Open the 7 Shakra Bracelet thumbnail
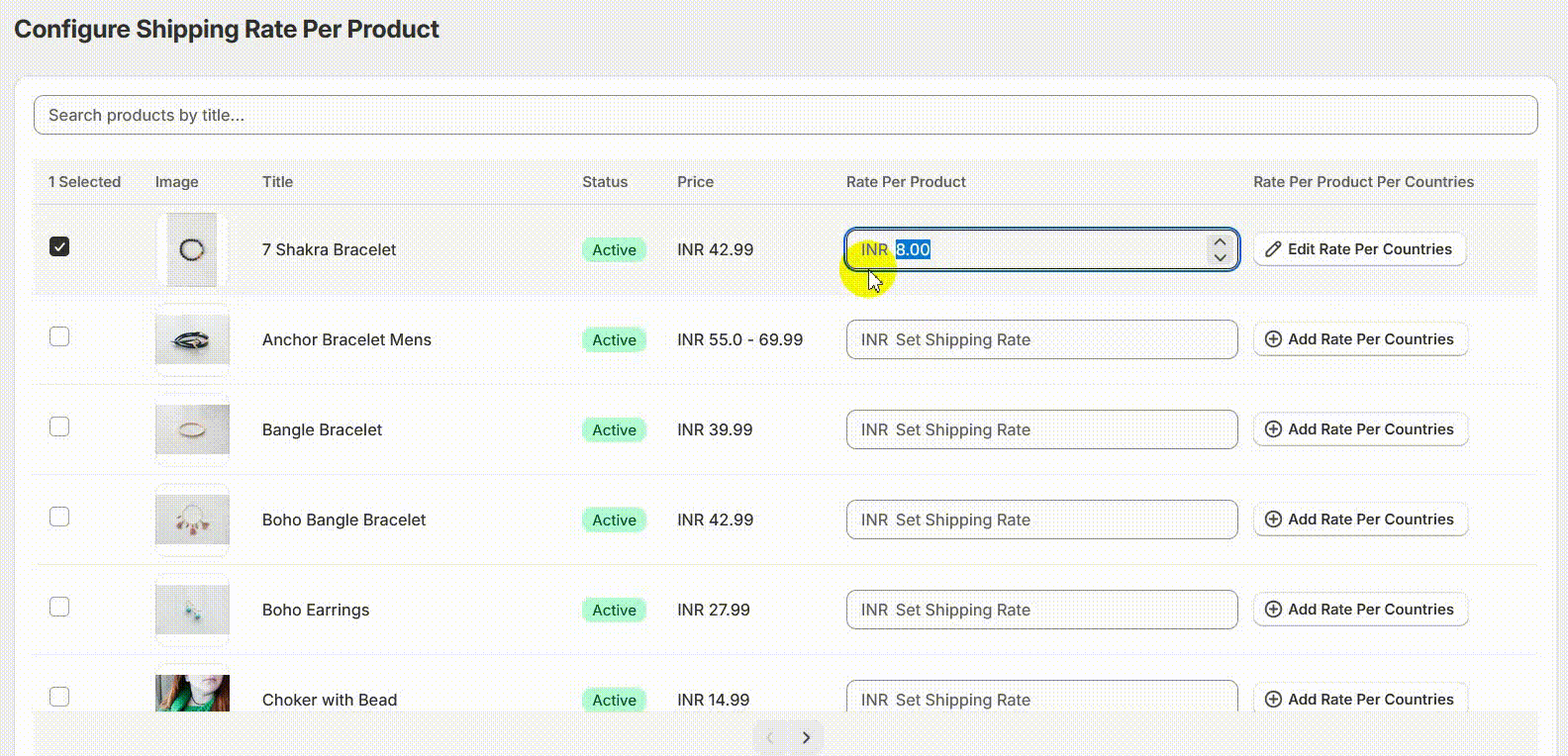1568x756 pixels. [x=192, y=249]
